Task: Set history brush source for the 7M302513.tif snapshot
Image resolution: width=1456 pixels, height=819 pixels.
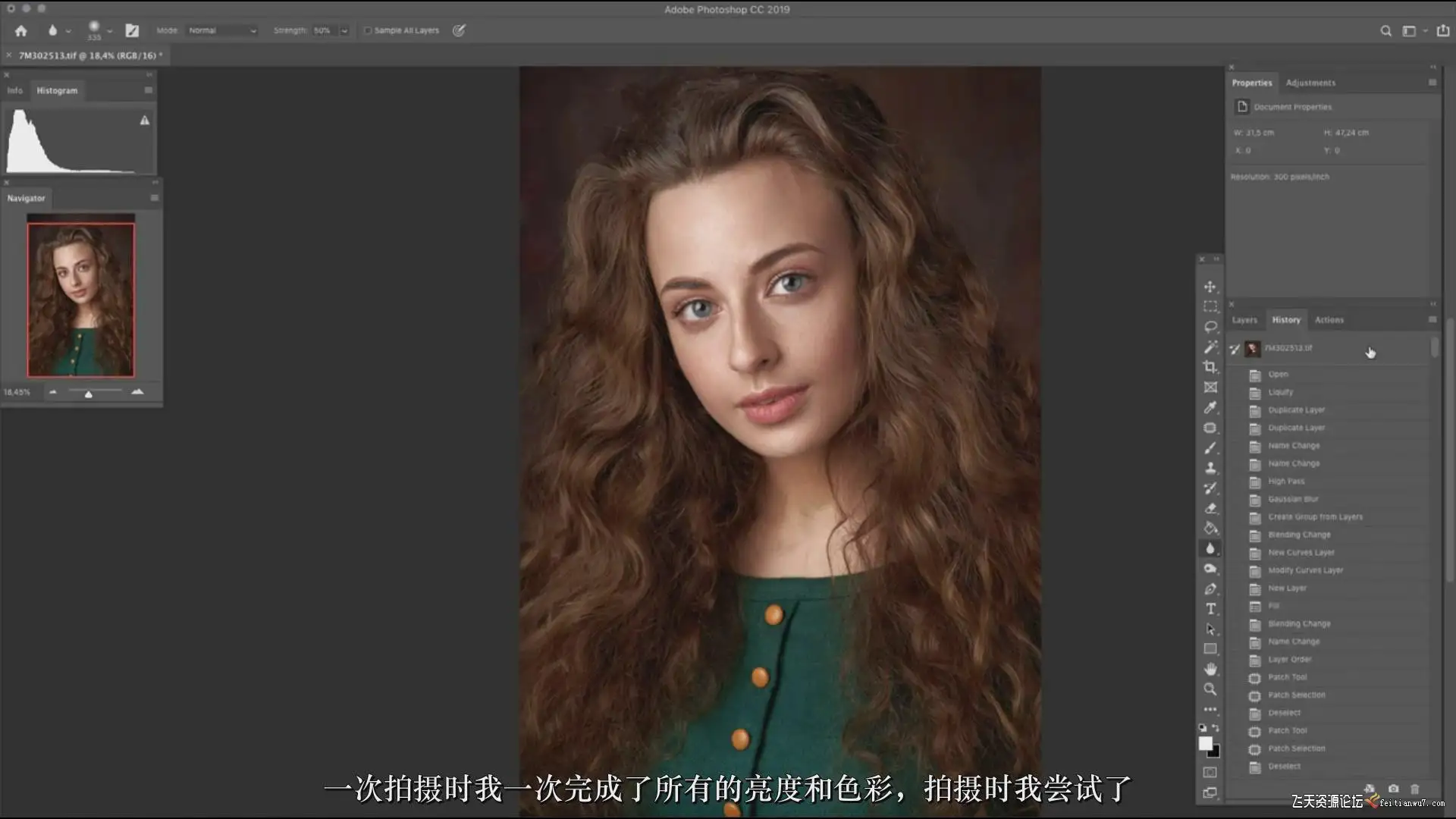Action: [1235, 349]
